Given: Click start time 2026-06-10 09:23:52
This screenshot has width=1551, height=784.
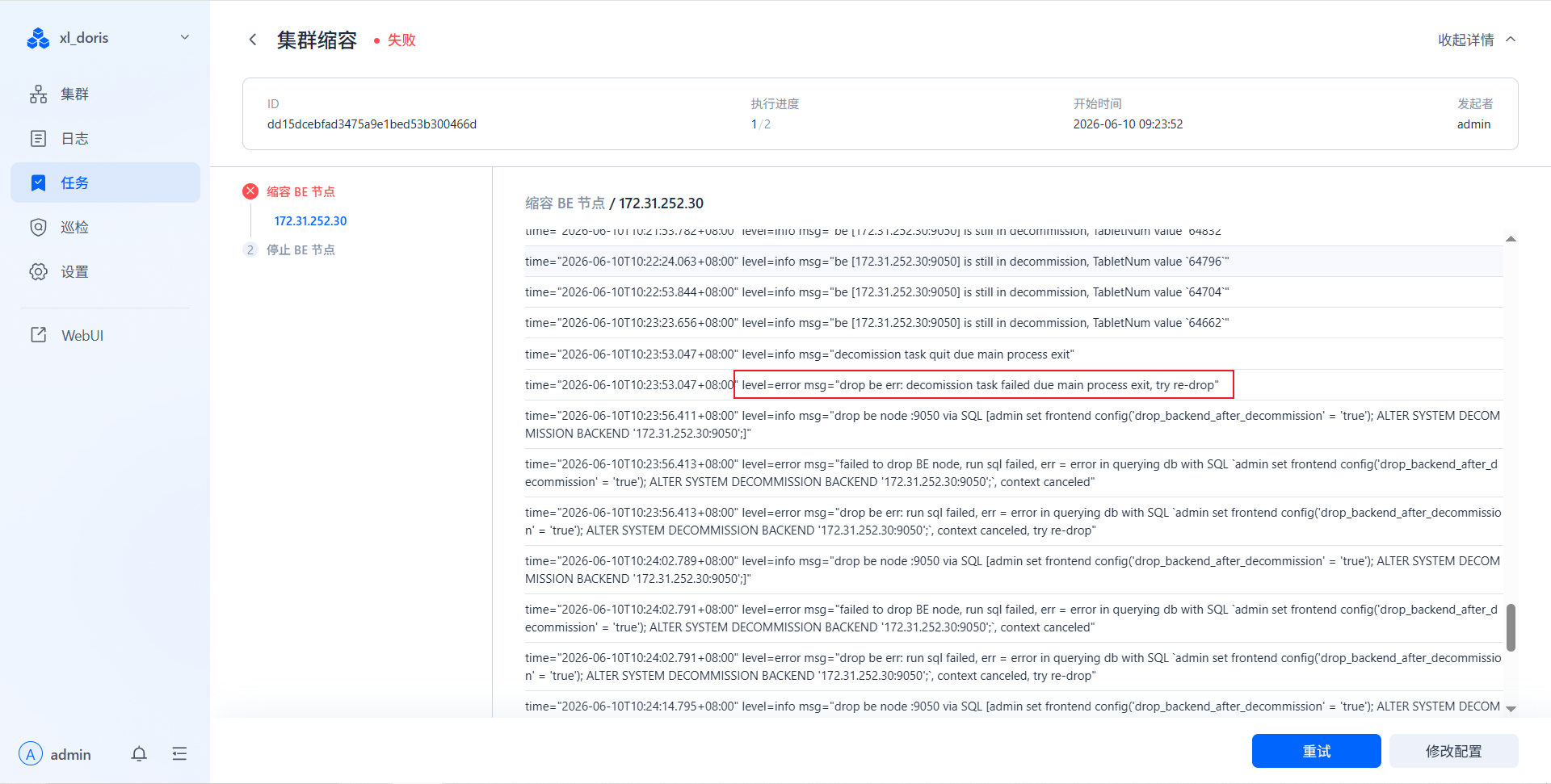Looking at the screenshot, I should point(1128,124).
